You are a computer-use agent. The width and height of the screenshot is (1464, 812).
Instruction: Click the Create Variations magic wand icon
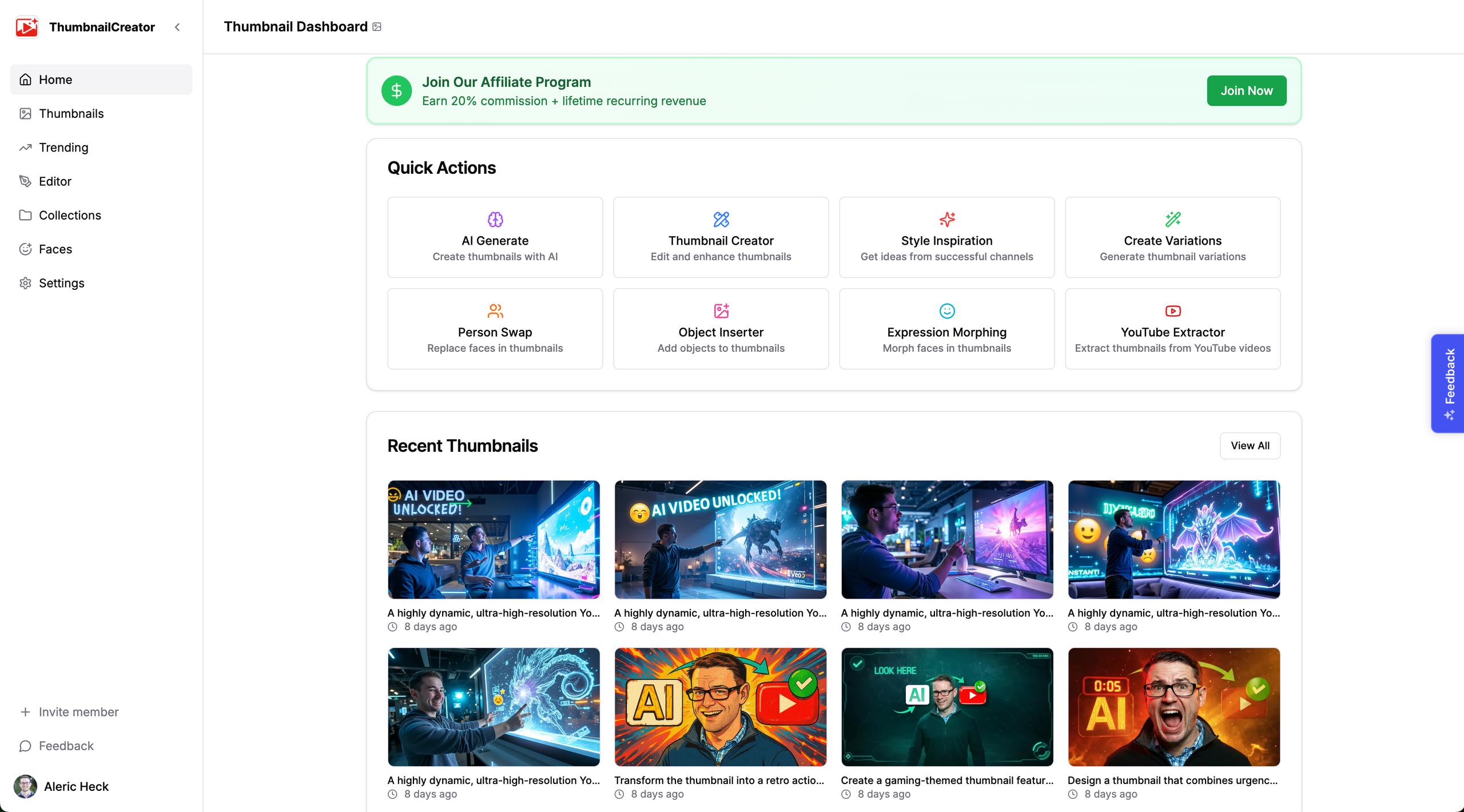click(x=1172, y=220)
